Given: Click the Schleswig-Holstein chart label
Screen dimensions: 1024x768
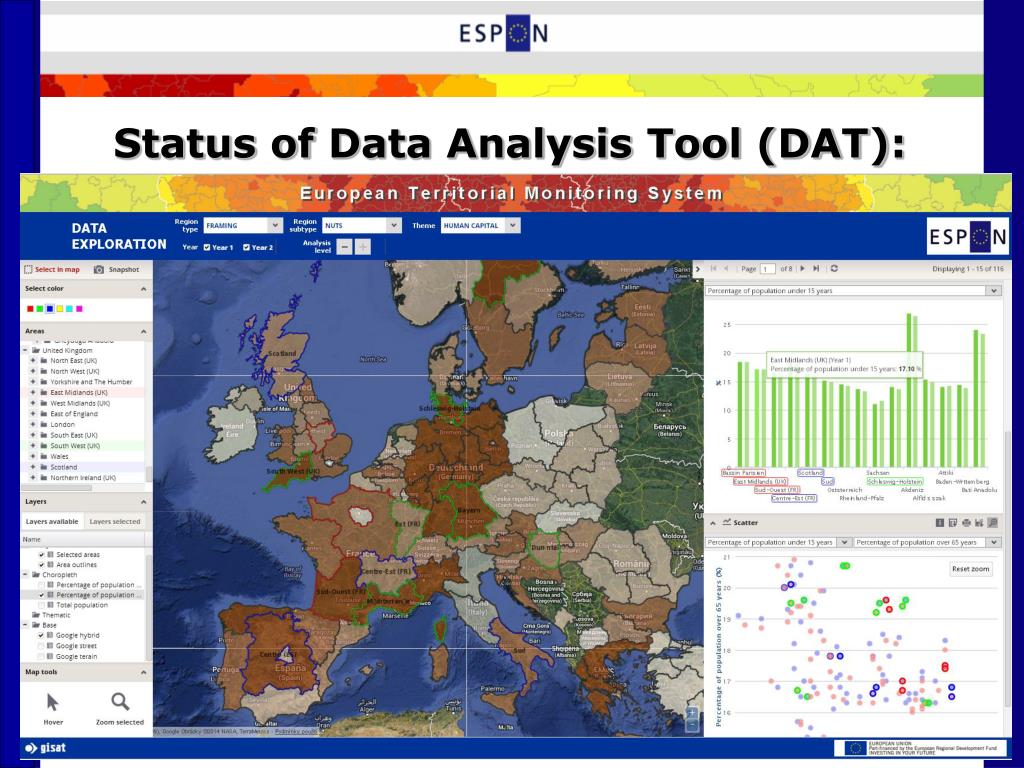Looking at the screenshot, I should click(x=895, y=481).
